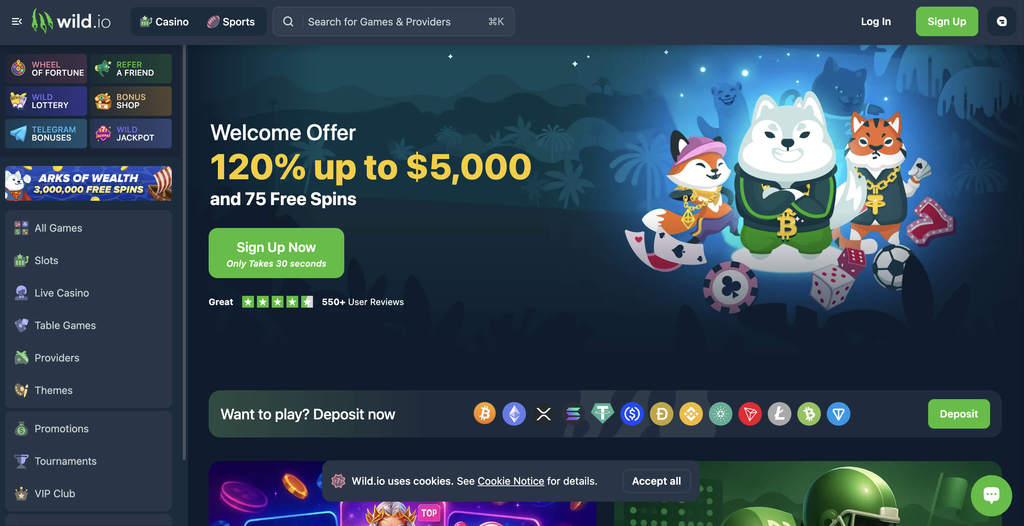Collapse the sidebar with the hamburger icon
The height and width of the screenshot is (526, 1024).
[x=17, y=22]
